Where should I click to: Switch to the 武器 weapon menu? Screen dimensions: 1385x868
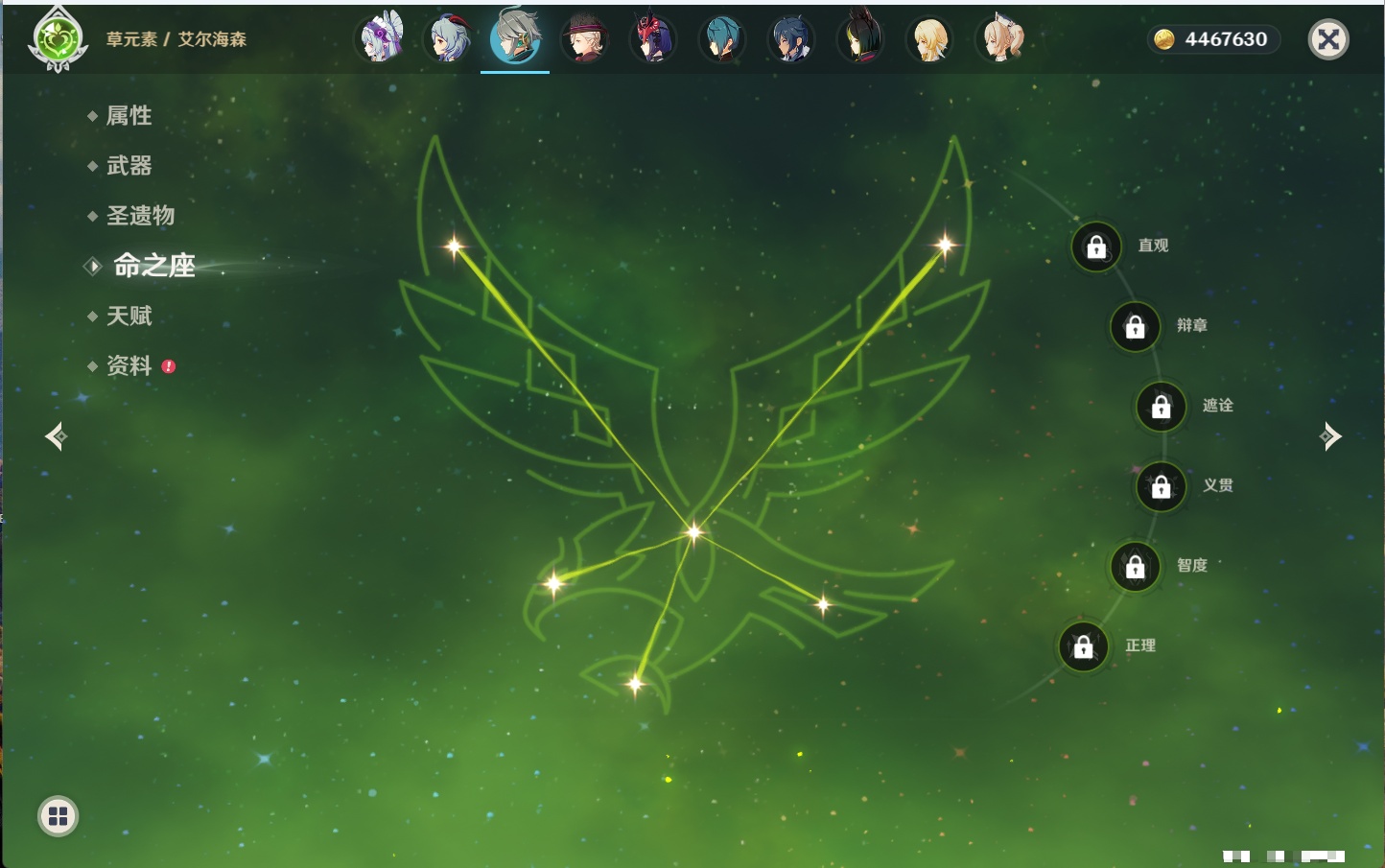pyautogui.click(x=129, y=166)
